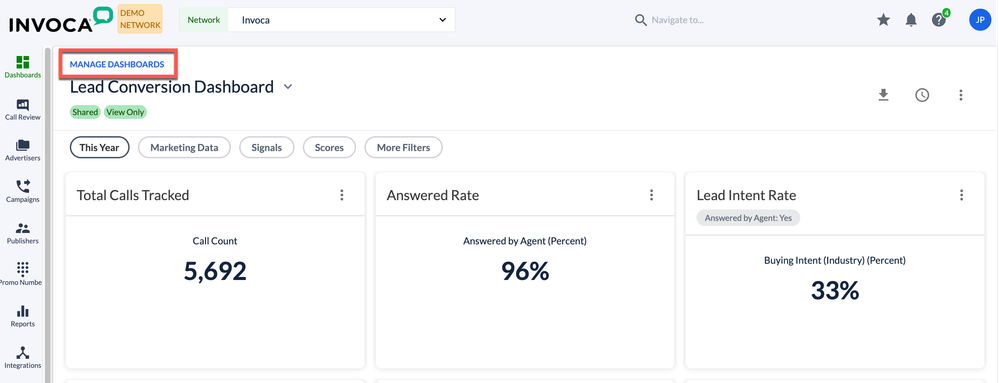Click the Lead Conversion Dashboard title
999x383 pixels.
click(172, 87)
